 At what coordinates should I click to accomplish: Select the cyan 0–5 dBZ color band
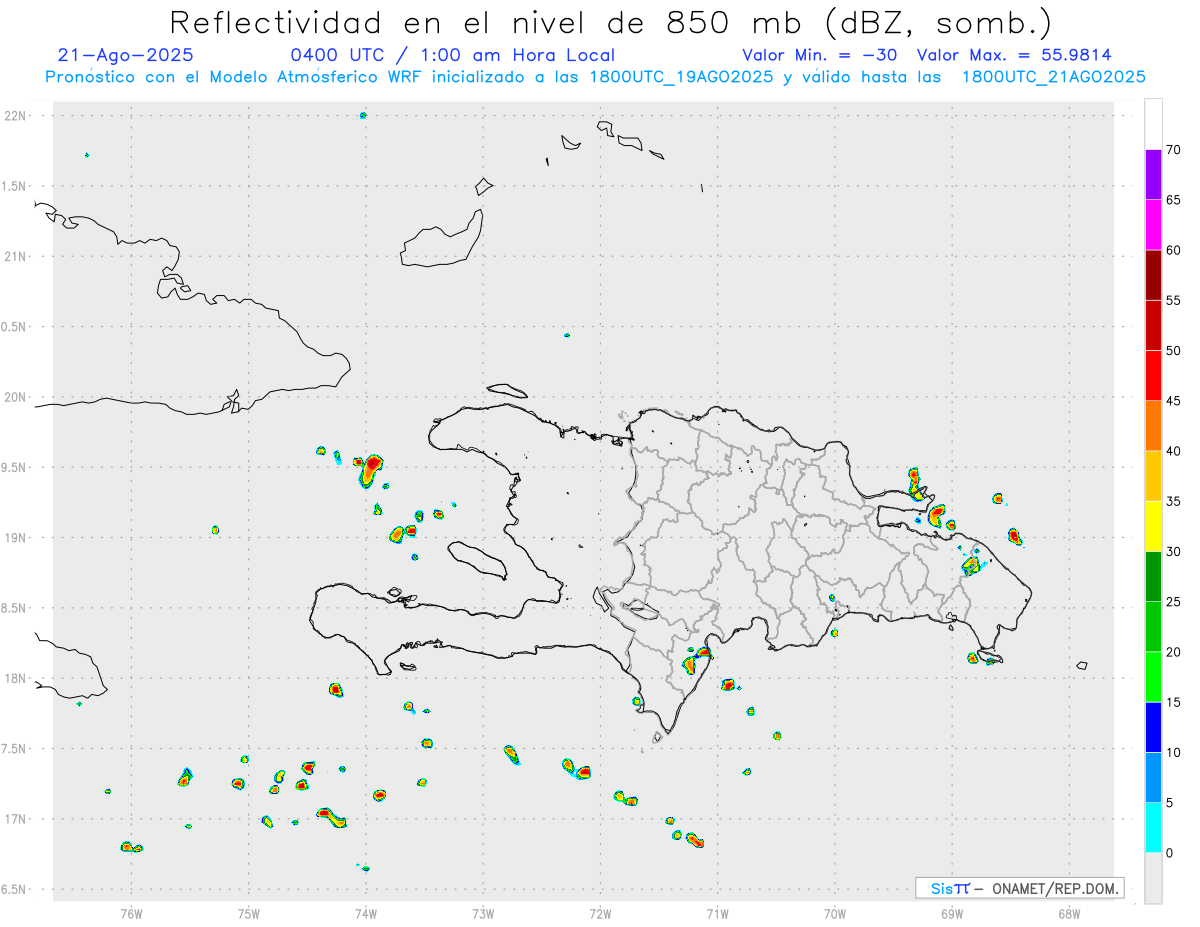(x=1153, y=827)
